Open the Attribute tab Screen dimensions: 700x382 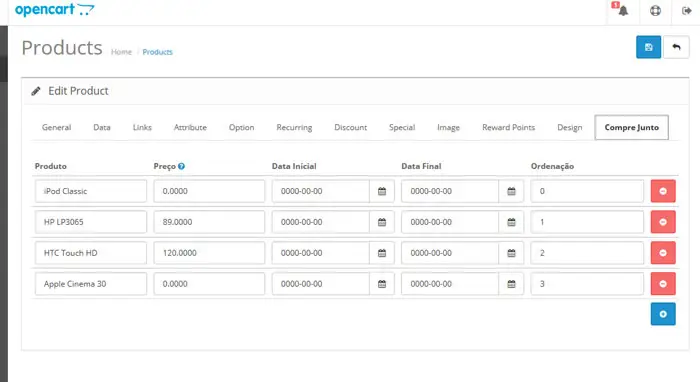click(190, 127)
